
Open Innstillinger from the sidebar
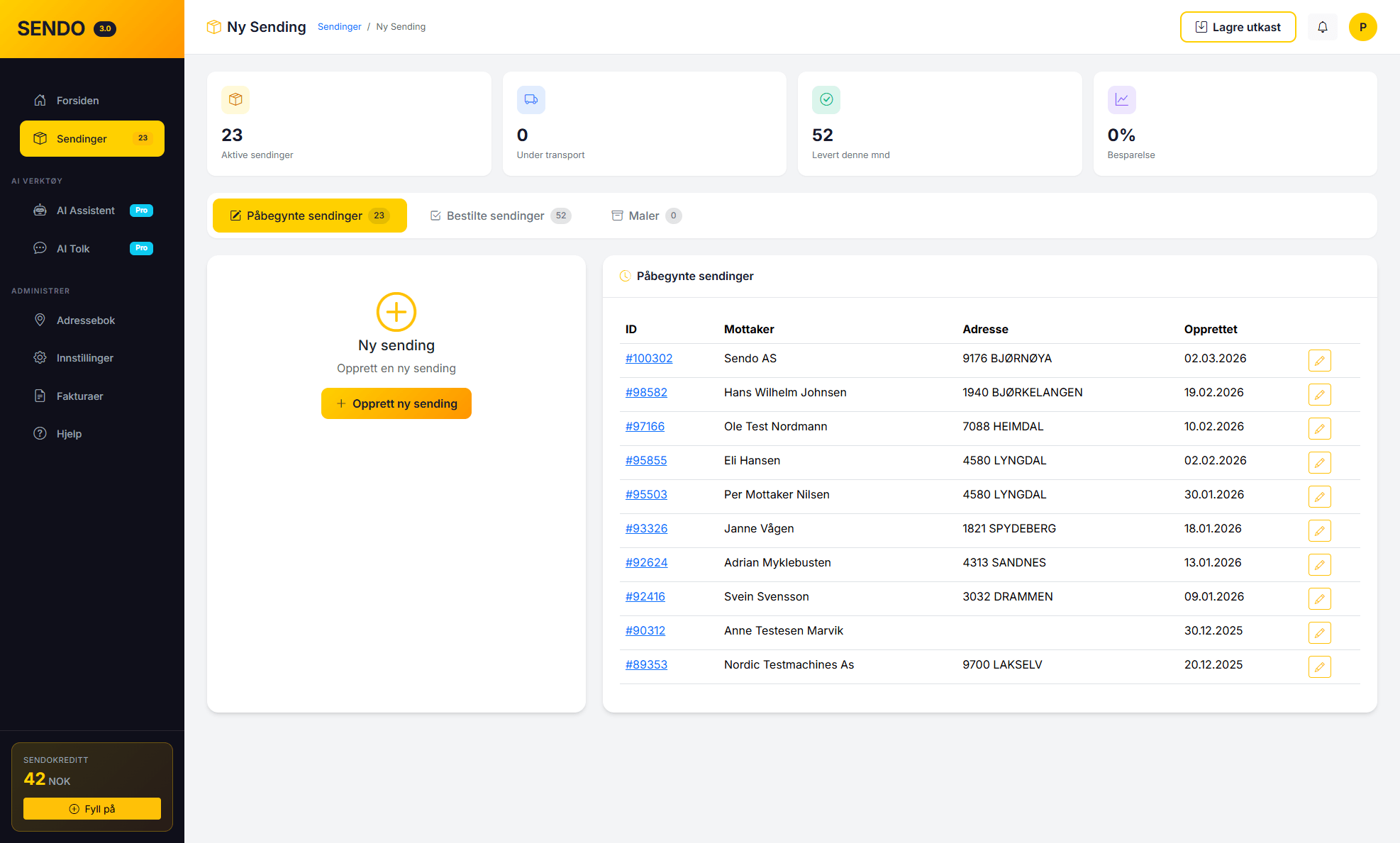(x=84, y=357)
